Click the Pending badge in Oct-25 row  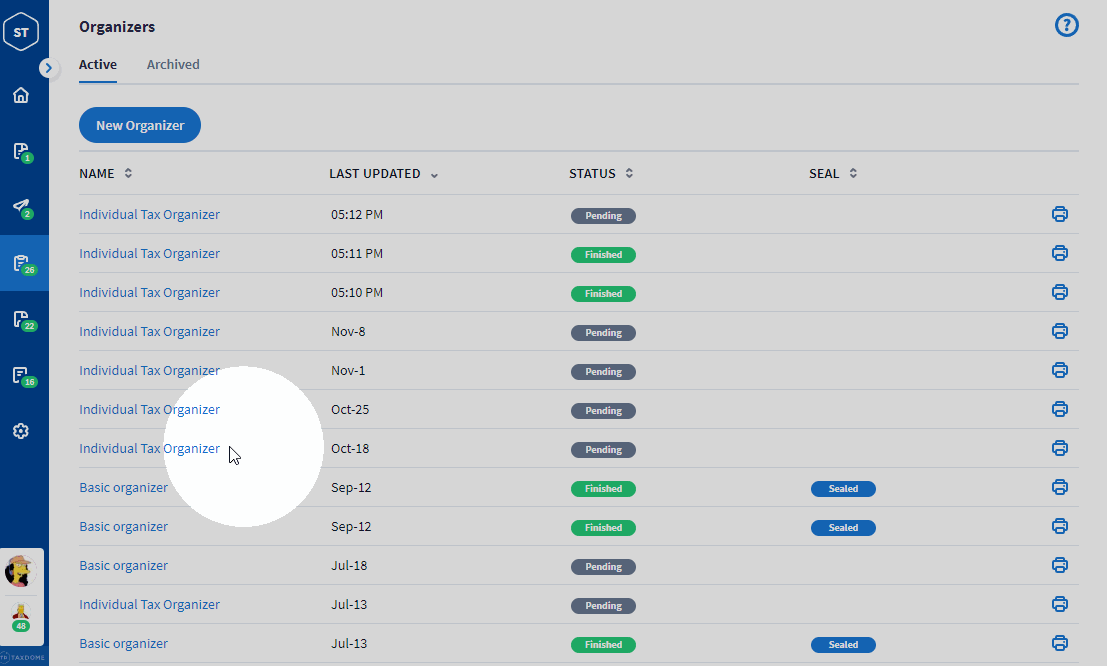pyautogui.click(x=603, y=410)
